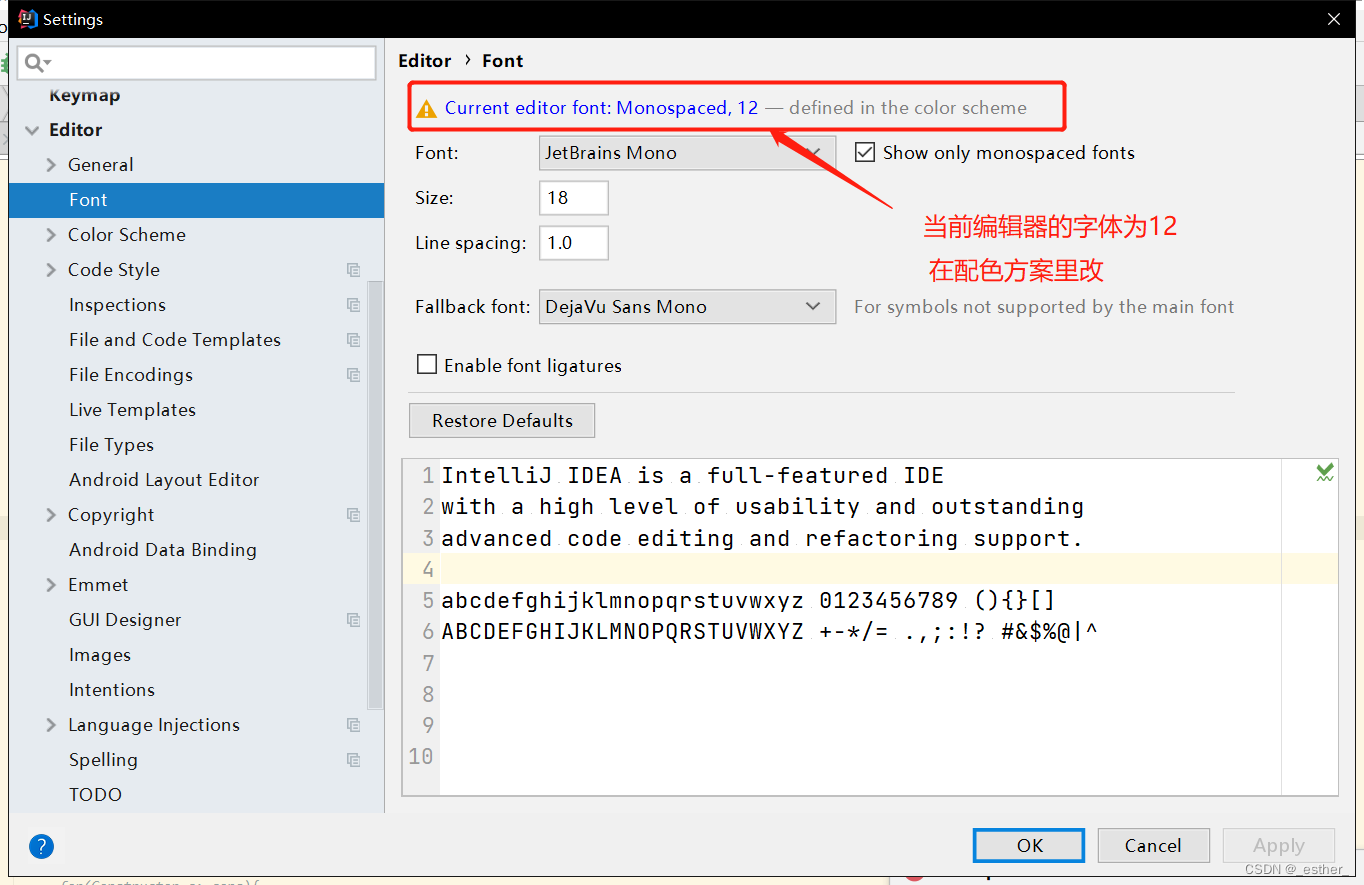Expand the General tree node

(x=51, y=165)
